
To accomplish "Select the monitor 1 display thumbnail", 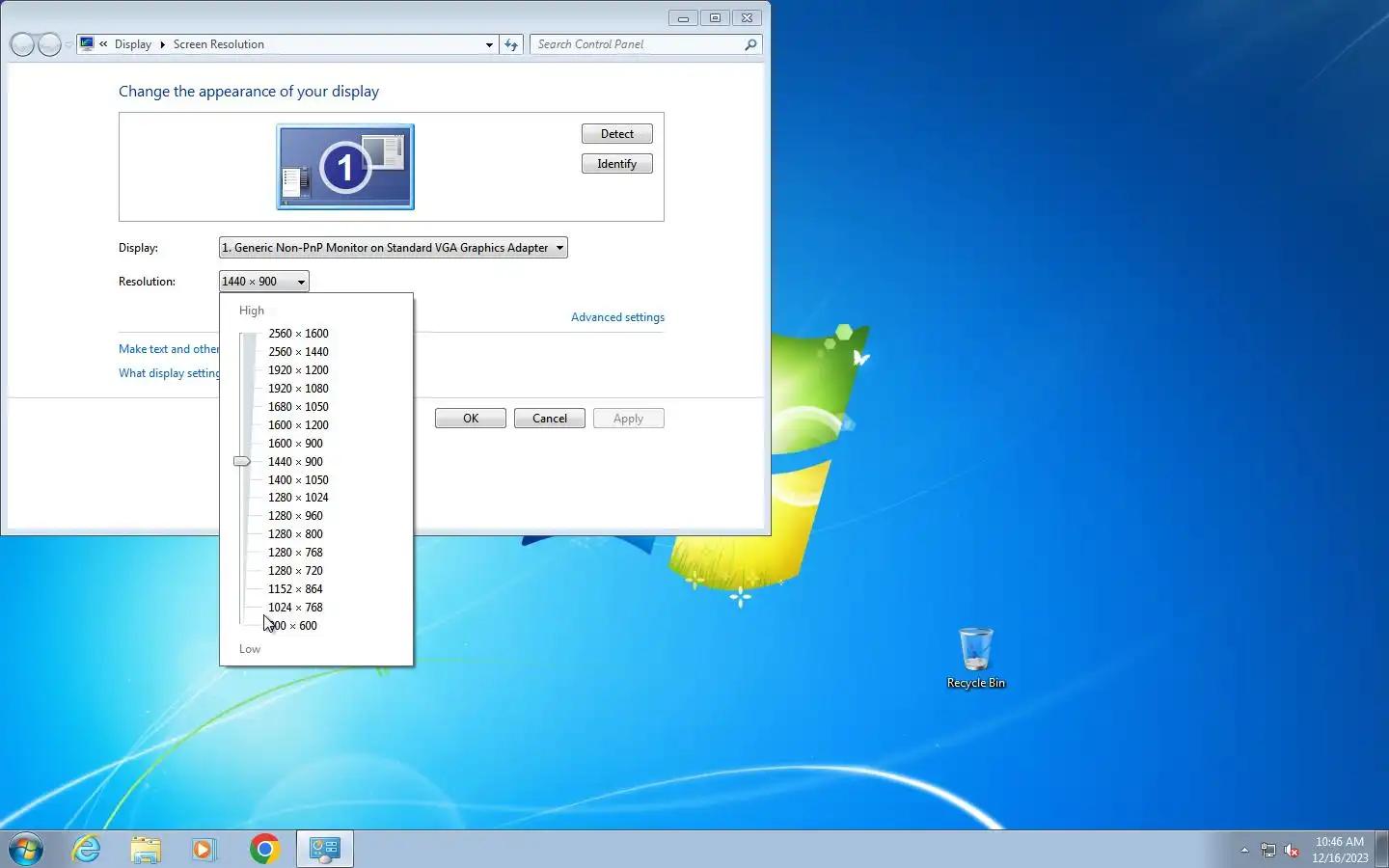I will [x=345, y=167].
